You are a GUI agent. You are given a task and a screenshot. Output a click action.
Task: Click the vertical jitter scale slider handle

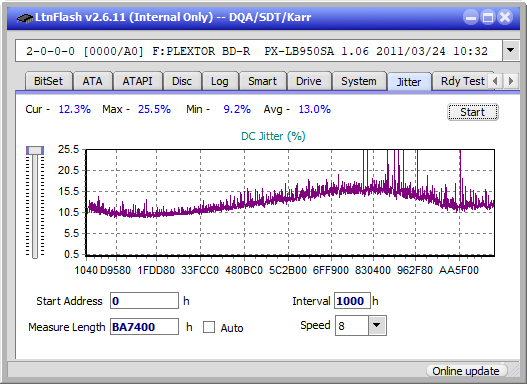tap(35, 150)
